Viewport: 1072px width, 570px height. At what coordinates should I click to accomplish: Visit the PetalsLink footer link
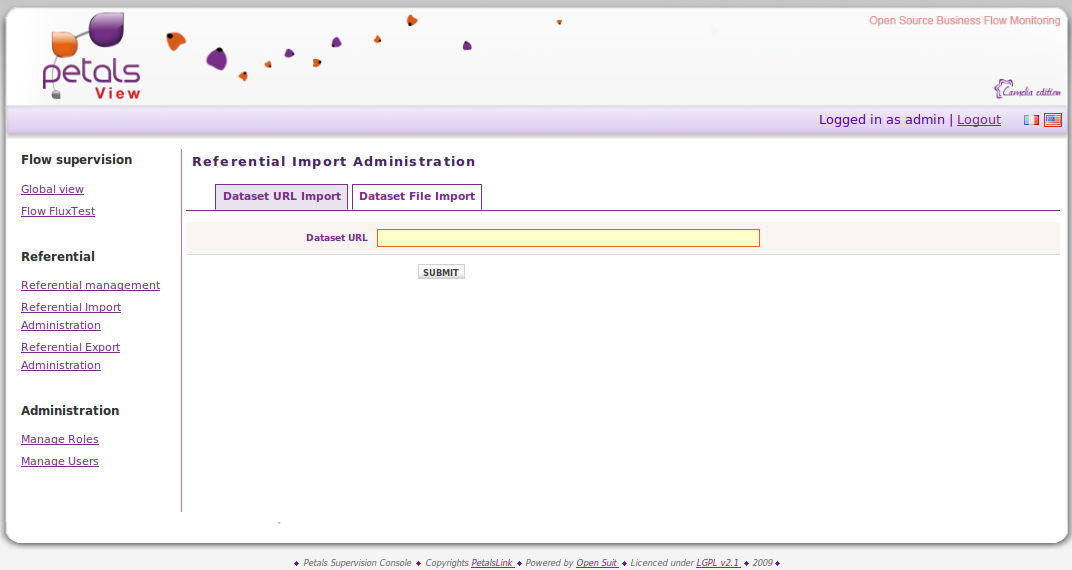pos(492,563)
